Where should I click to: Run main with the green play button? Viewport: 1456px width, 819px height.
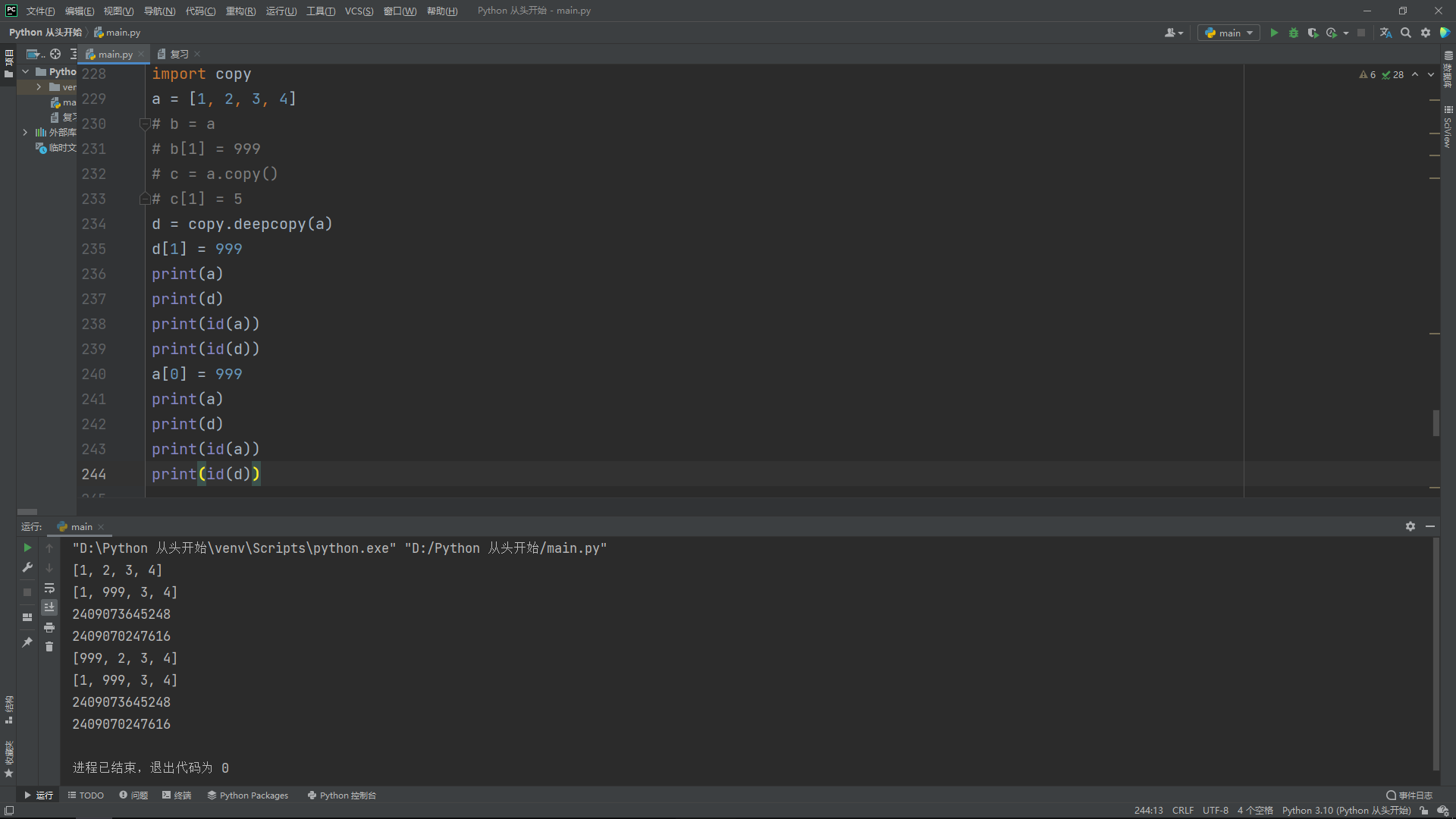(x=1274, y=33)
